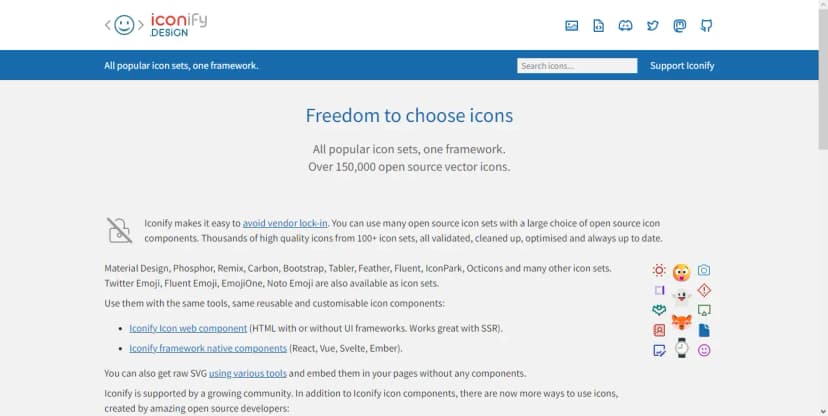
Task: Click the red sun icon
Action: click(659, 270)
